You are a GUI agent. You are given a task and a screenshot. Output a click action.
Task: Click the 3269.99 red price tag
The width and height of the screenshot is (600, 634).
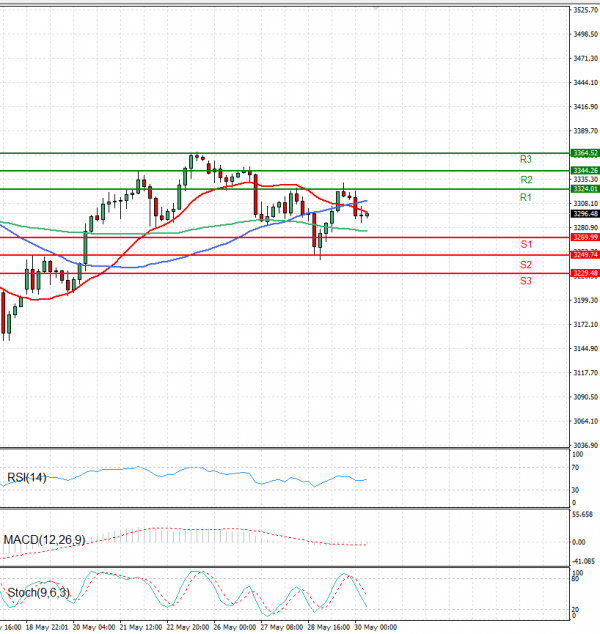pos(585,237)
